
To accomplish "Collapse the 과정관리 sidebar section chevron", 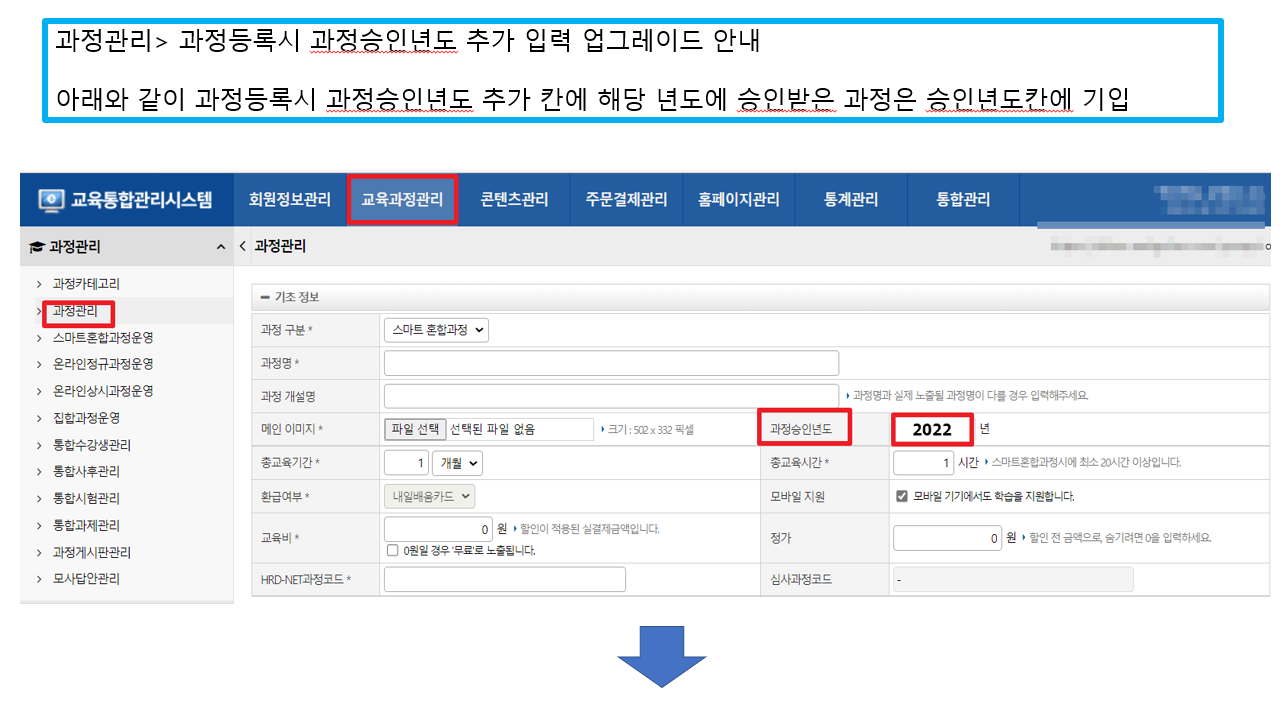I will [220, 247].
